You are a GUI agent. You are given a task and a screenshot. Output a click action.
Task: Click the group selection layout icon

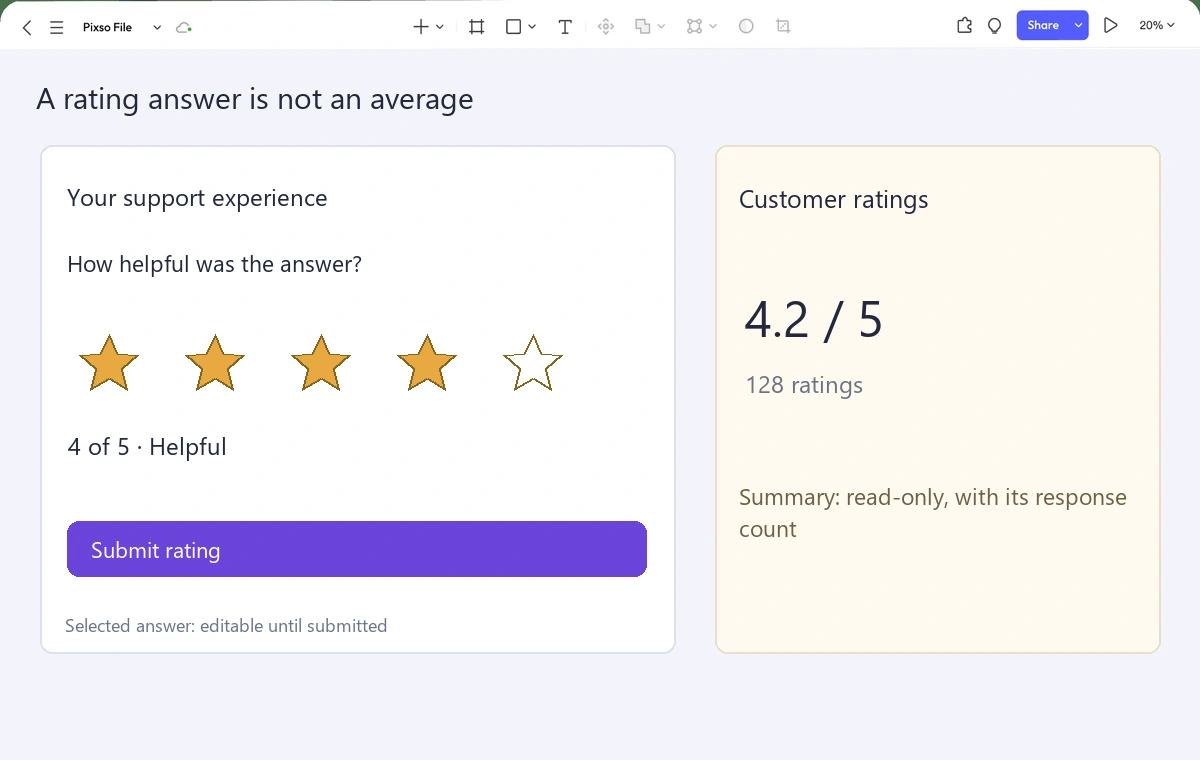point(695,27)
